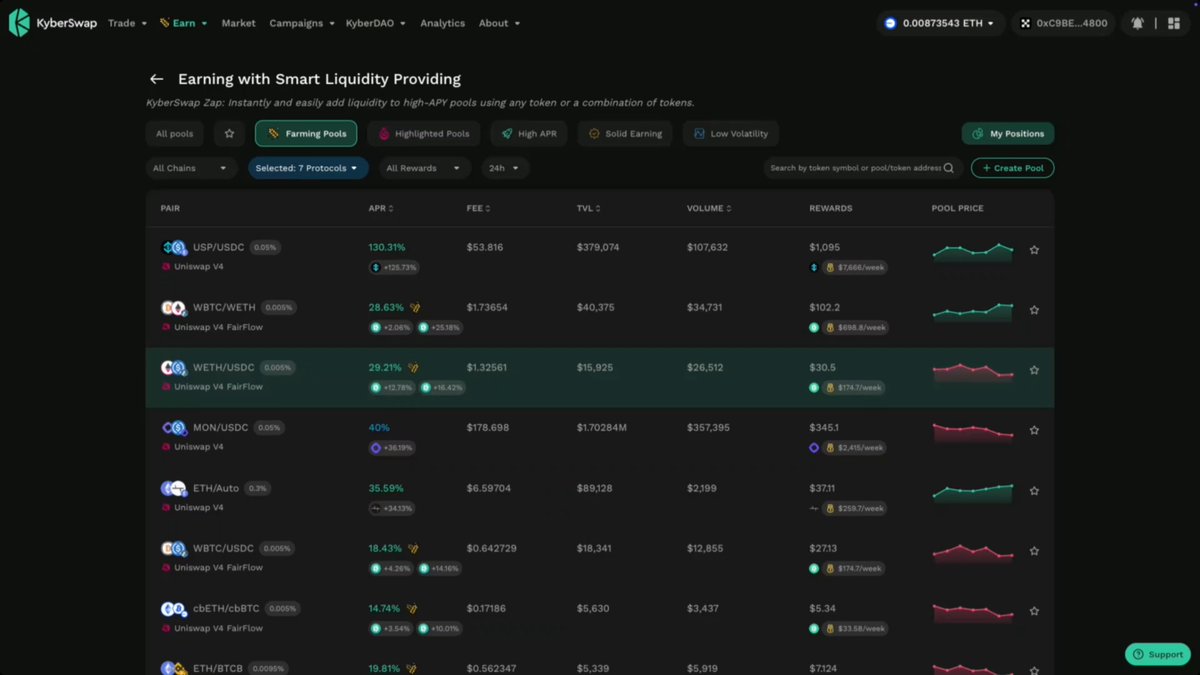The width and height of the screenshot is (1200, 675).
Task: Go to the Analytics page
Action: click(442, 23)
